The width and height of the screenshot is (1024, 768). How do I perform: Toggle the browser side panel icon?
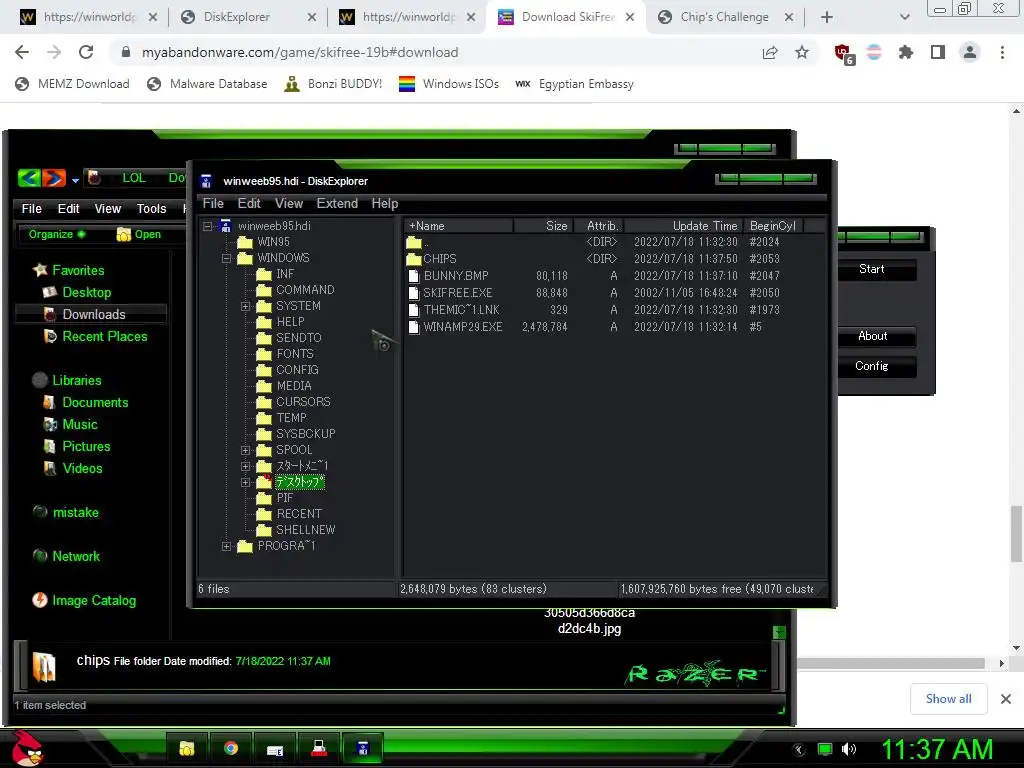938,52
